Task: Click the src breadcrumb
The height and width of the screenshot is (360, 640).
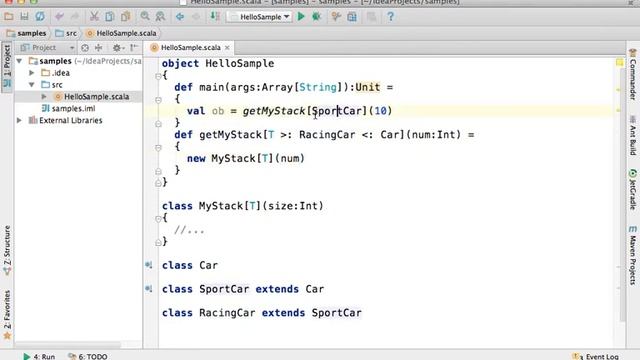Action: tap(66, 33)
